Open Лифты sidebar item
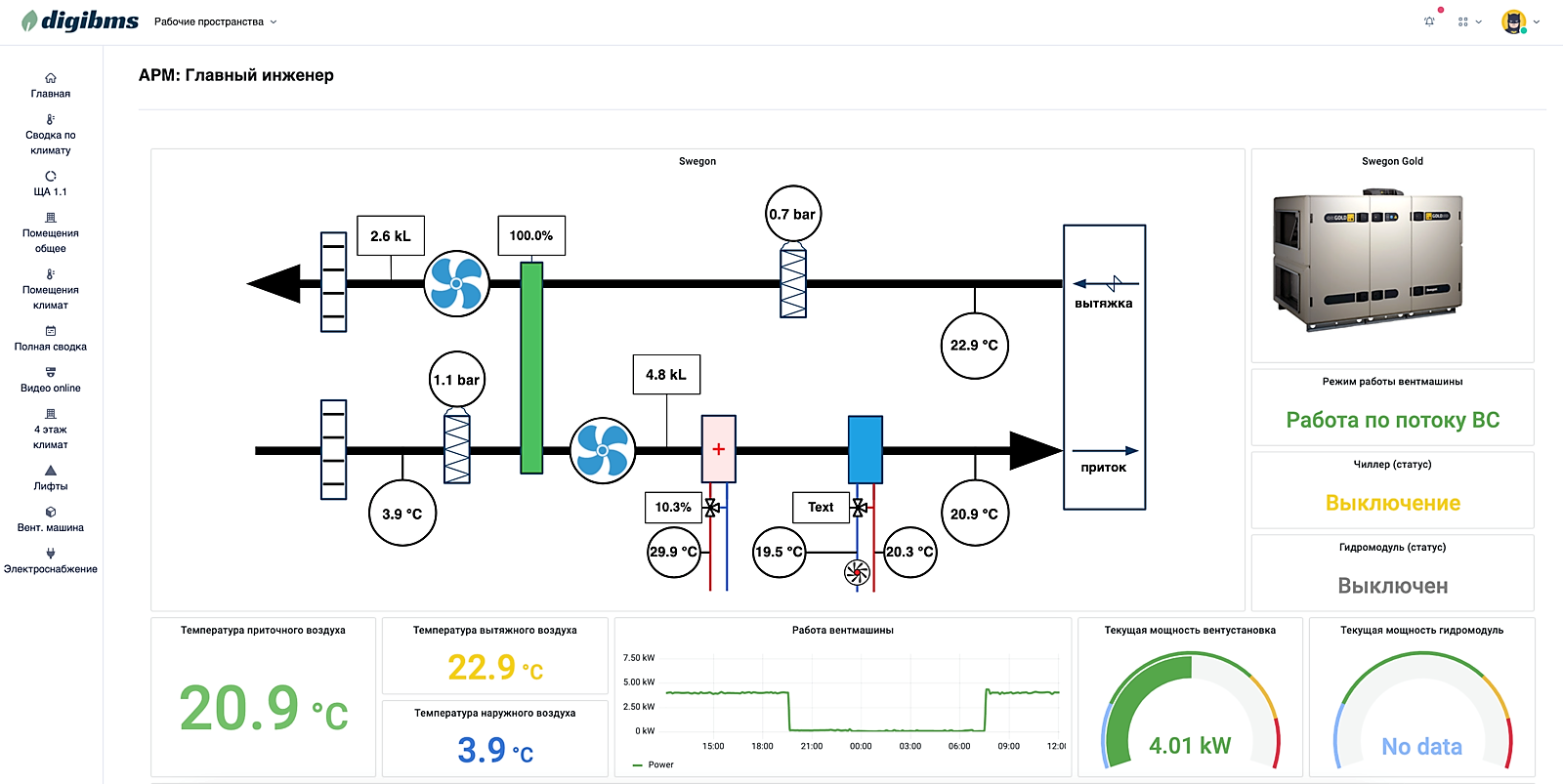1563x784 pixels. [x=51, y=477]
